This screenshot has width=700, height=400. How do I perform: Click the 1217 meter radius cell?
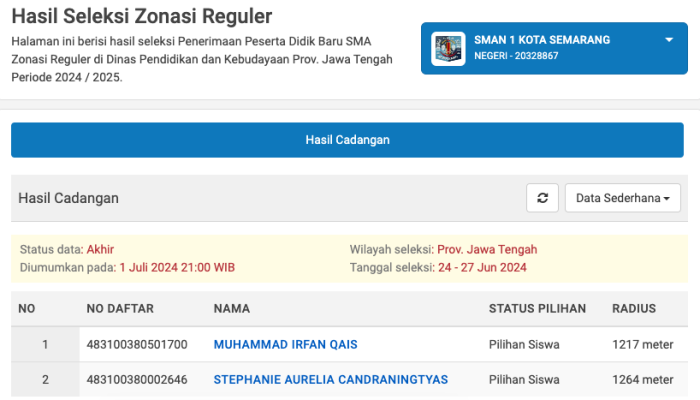(642, 345)
